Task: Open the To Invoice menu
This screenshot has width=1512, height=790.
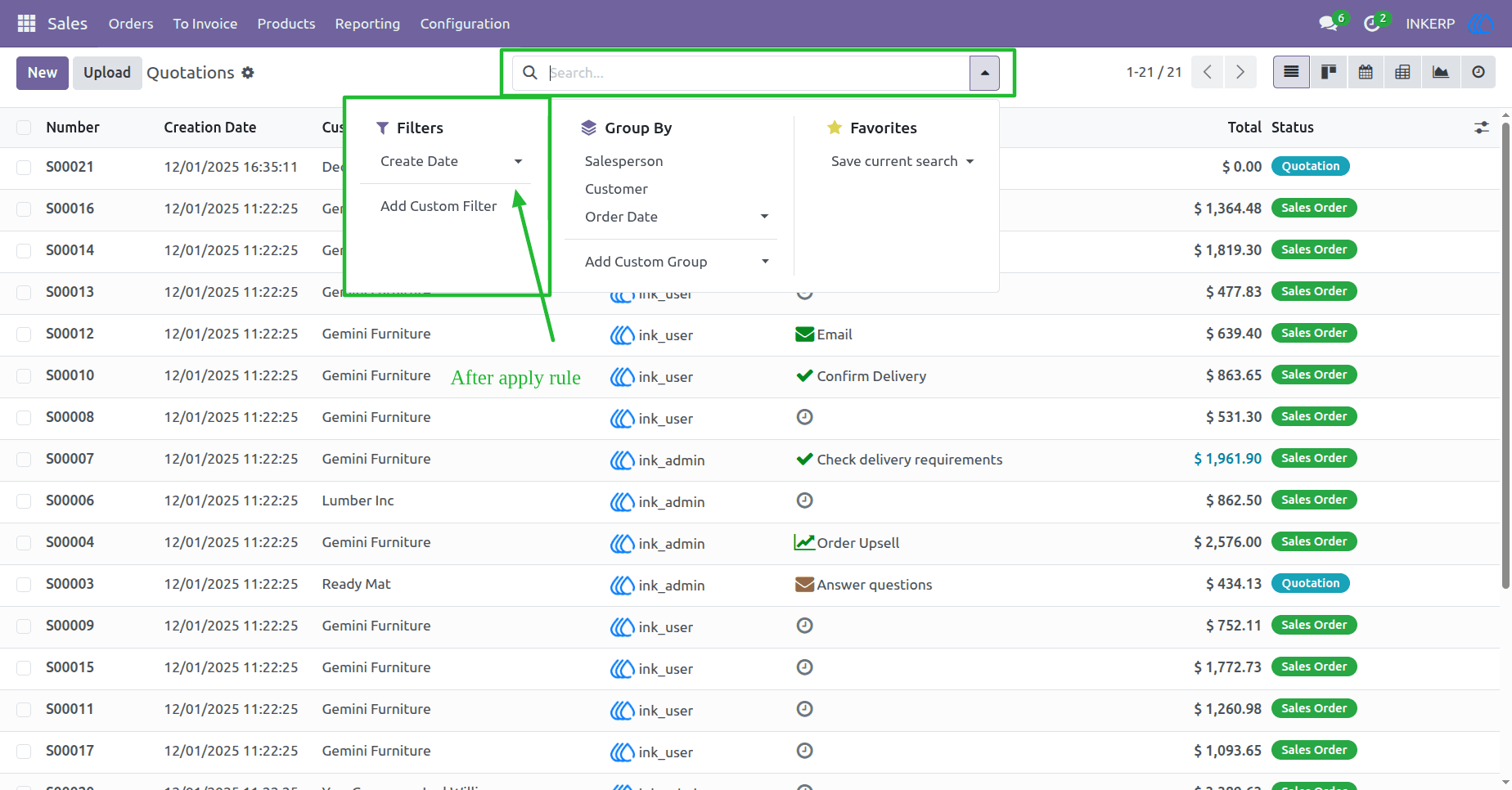Action: 205,24
